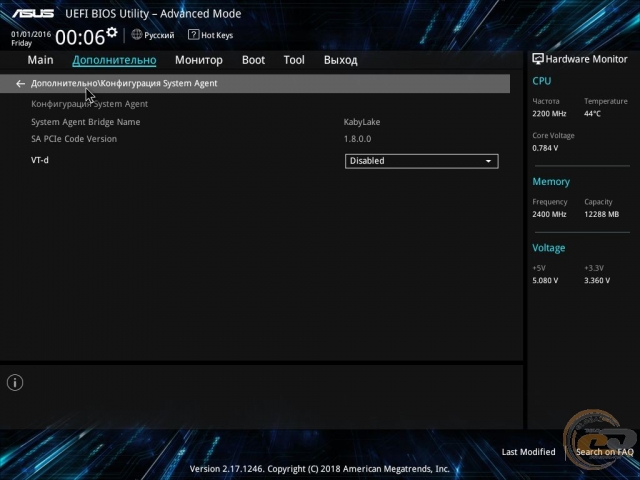Click System Agent Bridge Name row
The height and width of the screenshot is (480, 640).
pos(86,122)
